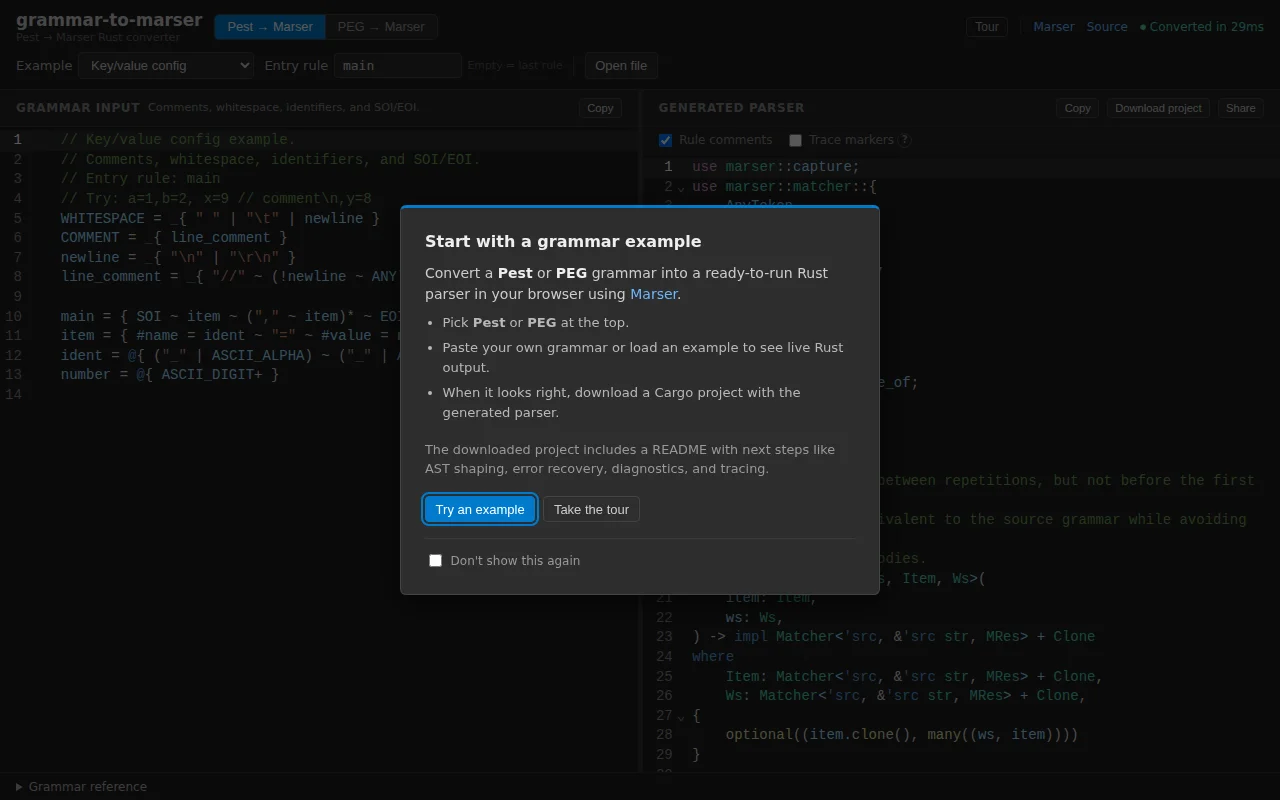Open the Example dropdown Key/value config
1280x800 pixels.
tap(166, 66)
